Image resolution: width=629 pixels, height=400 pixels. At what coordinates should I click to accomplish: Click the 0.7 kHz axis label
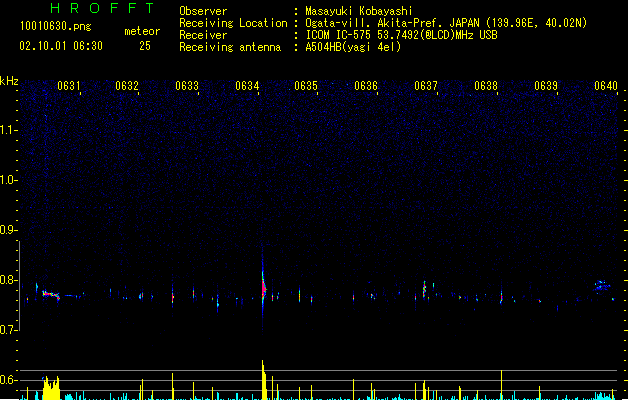pos(8,330)
